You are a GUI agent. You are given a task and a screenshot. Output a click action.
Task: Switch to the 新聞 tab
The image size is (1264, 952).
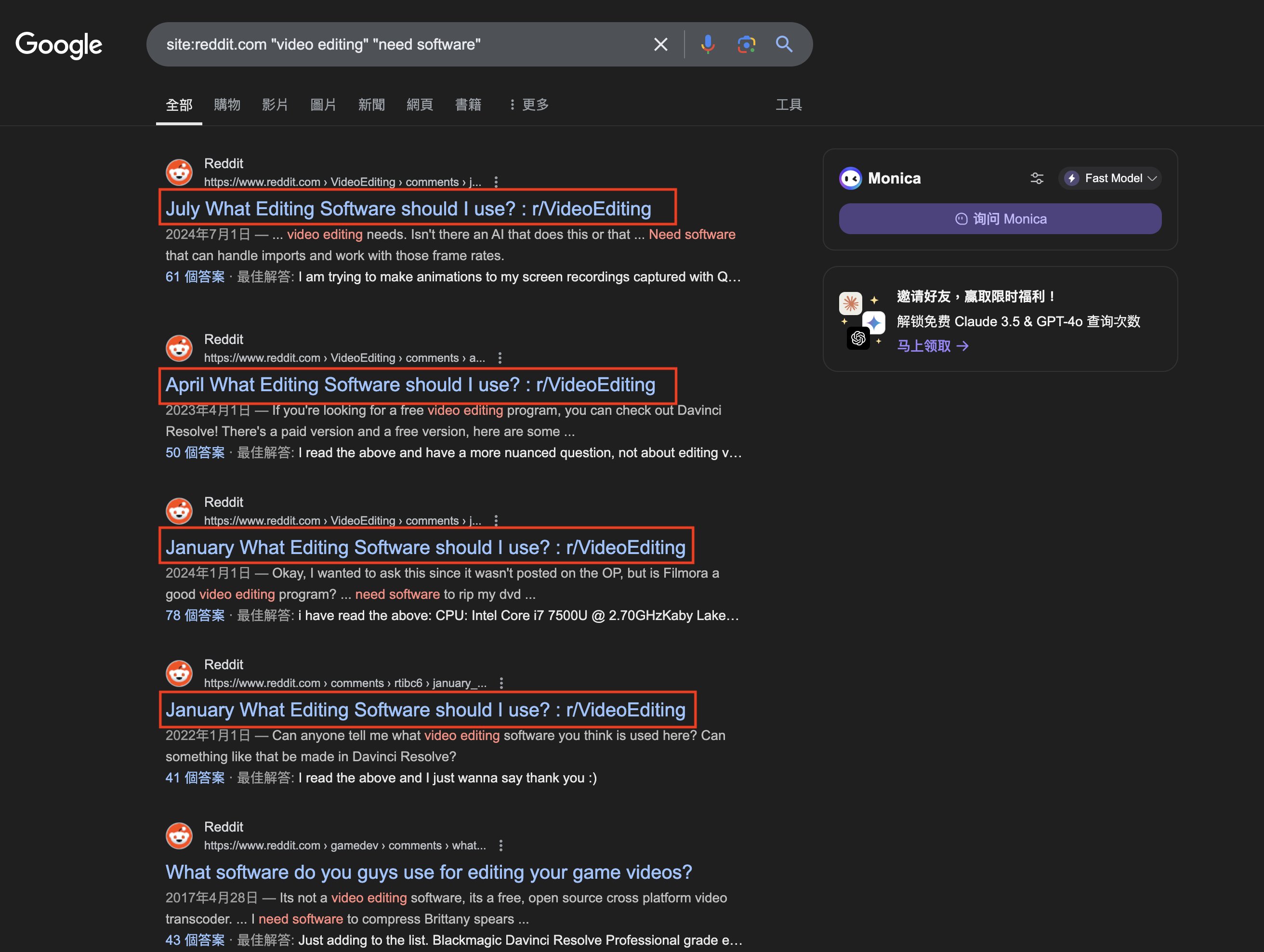pos(371,105)
